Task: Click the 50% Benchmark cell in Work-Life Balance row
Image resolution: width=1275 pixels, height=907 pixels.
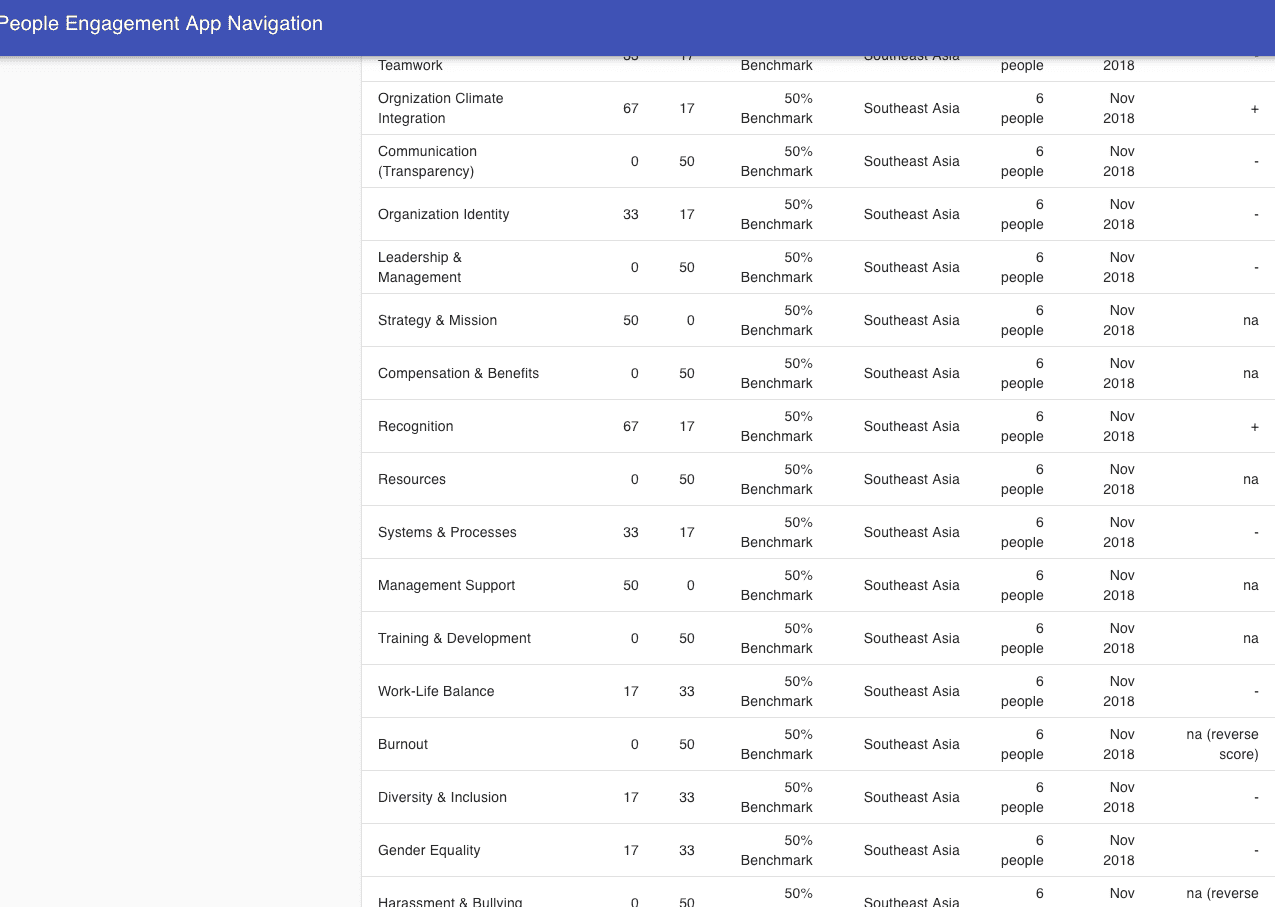Action: (777, 691)
